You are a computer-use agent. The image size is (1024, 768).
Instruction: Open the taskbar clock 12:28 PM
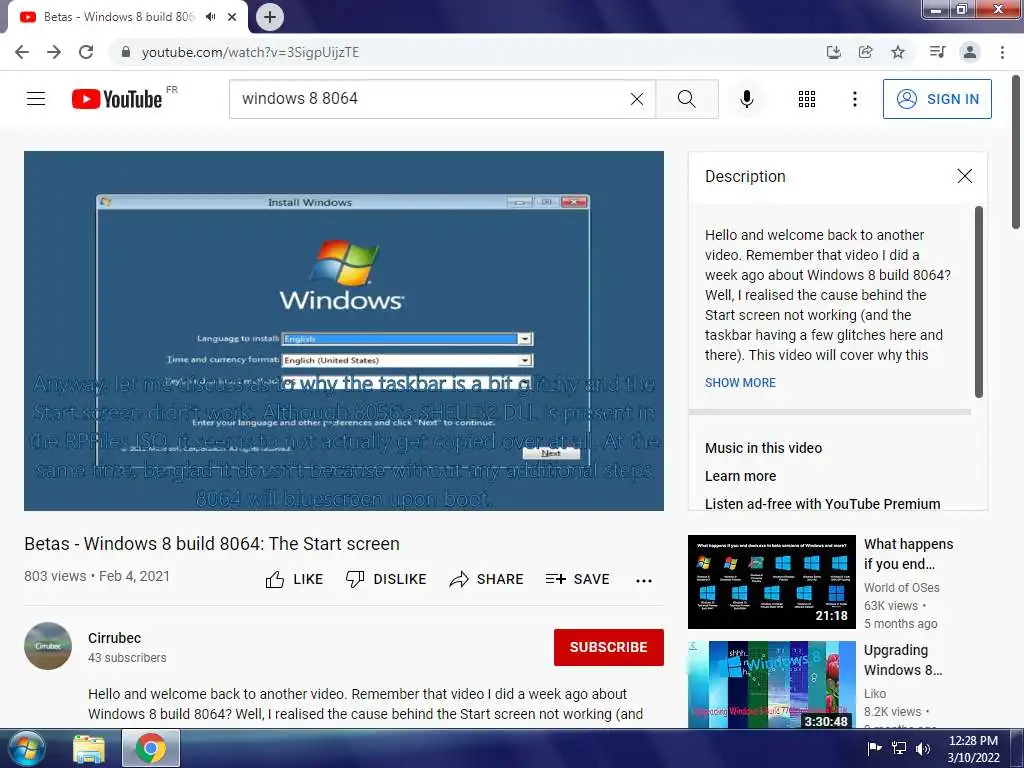pyautogui.click(x=973, y=749)
